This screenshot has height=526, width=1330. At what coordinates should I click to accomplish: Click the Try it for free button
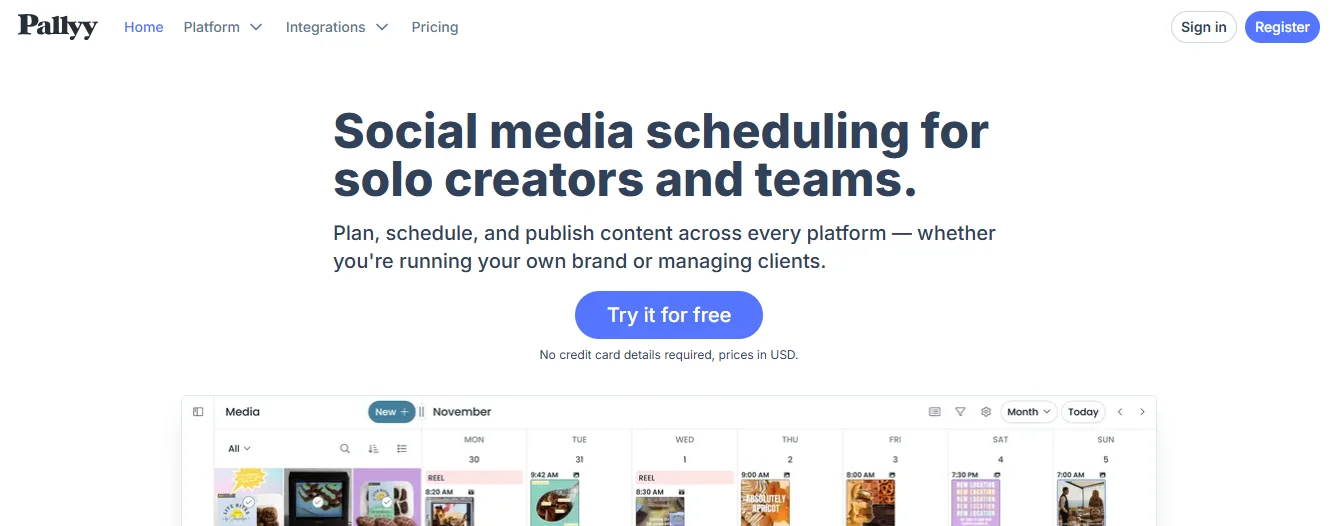click(668, 315)
